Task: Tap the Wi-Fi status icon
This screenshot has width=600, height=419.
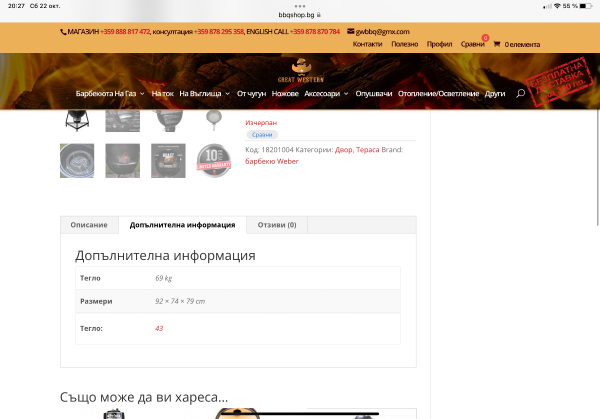Action: click(557, 6)
